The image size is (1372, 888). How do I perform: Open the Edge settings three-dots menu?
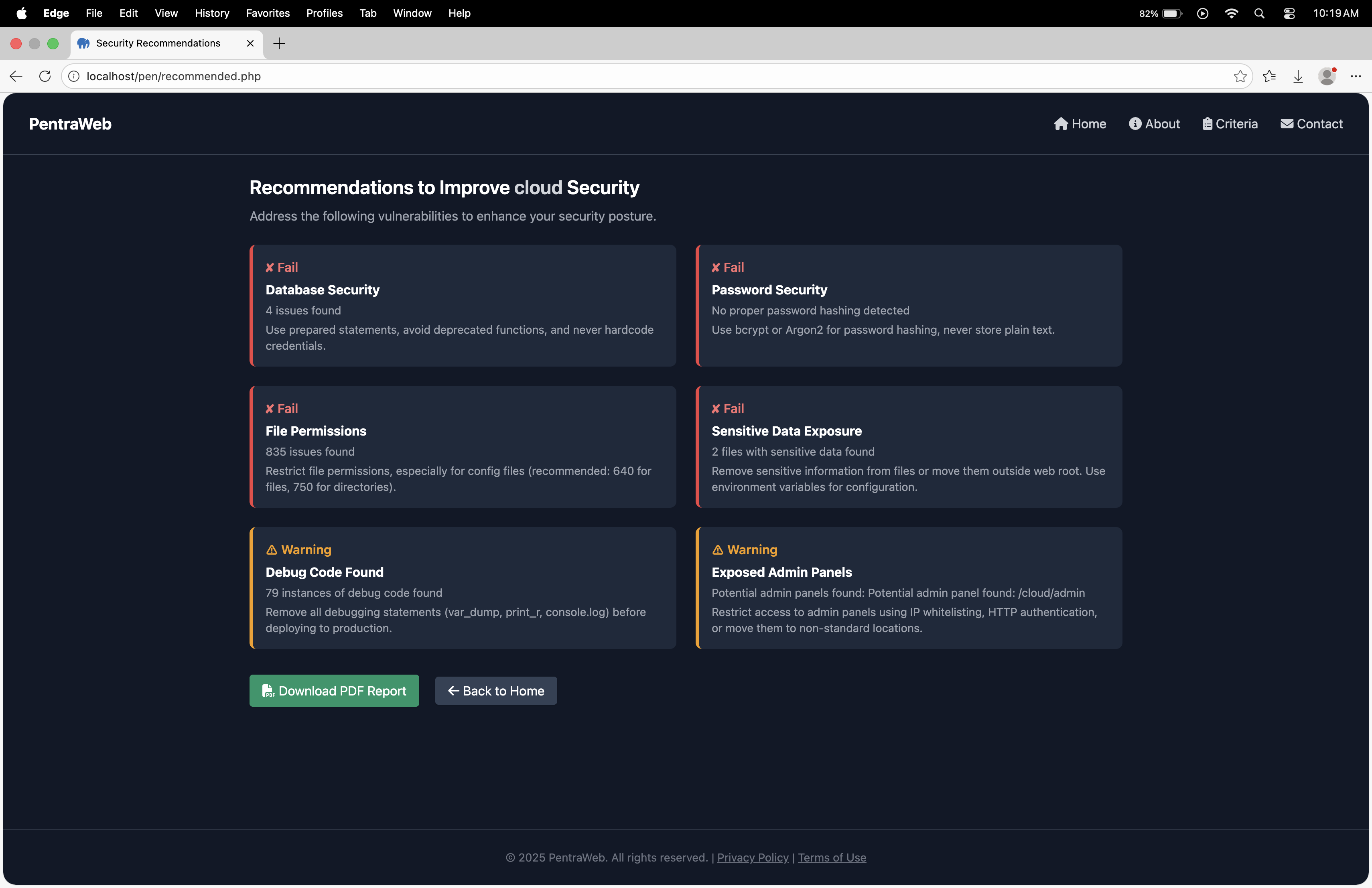[x=1355, y=76]
